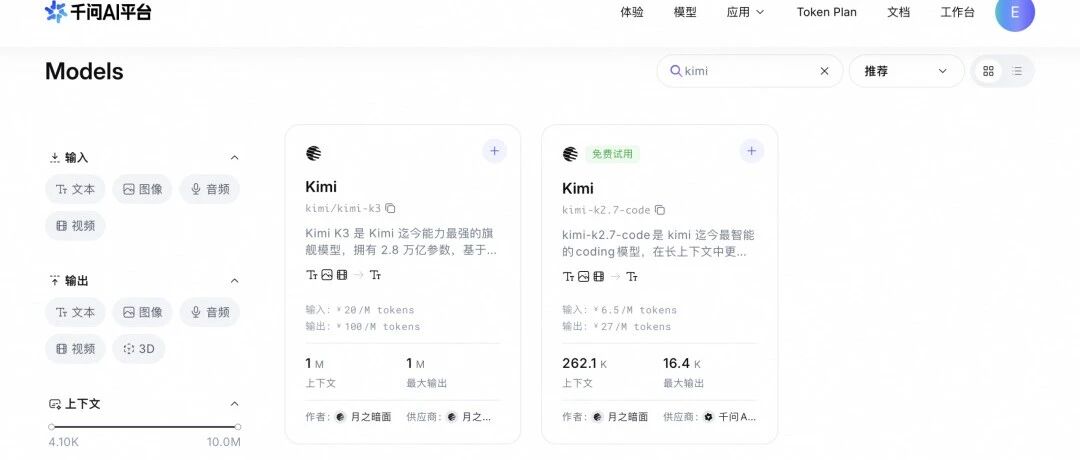This screenshot has height=460, width=1080.
Task: Click the 输出 section upload icon
Action: coord(54,281)
